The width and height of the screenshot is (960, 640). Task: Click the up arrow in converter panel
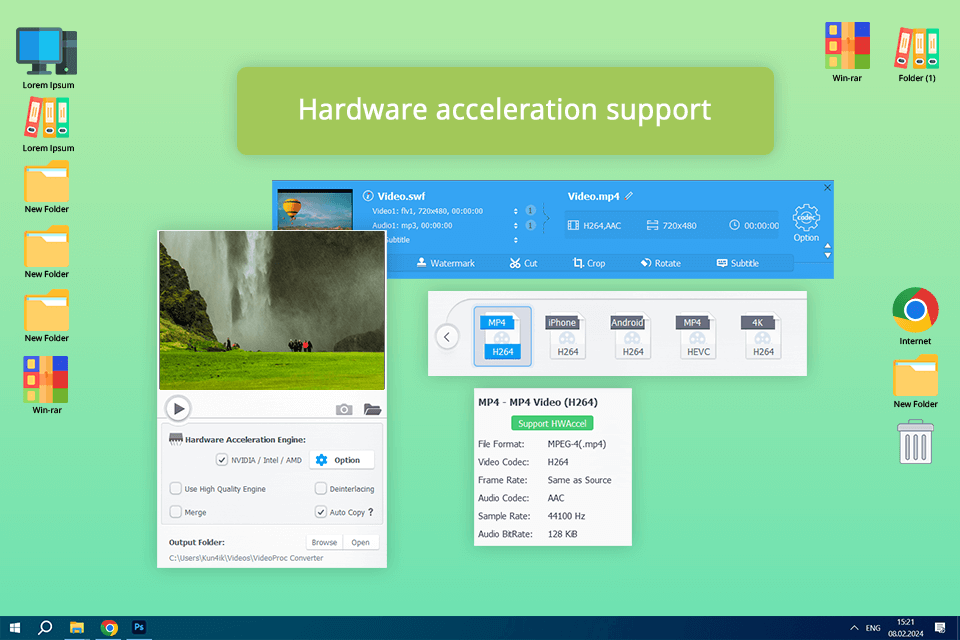tap(827, 246)
